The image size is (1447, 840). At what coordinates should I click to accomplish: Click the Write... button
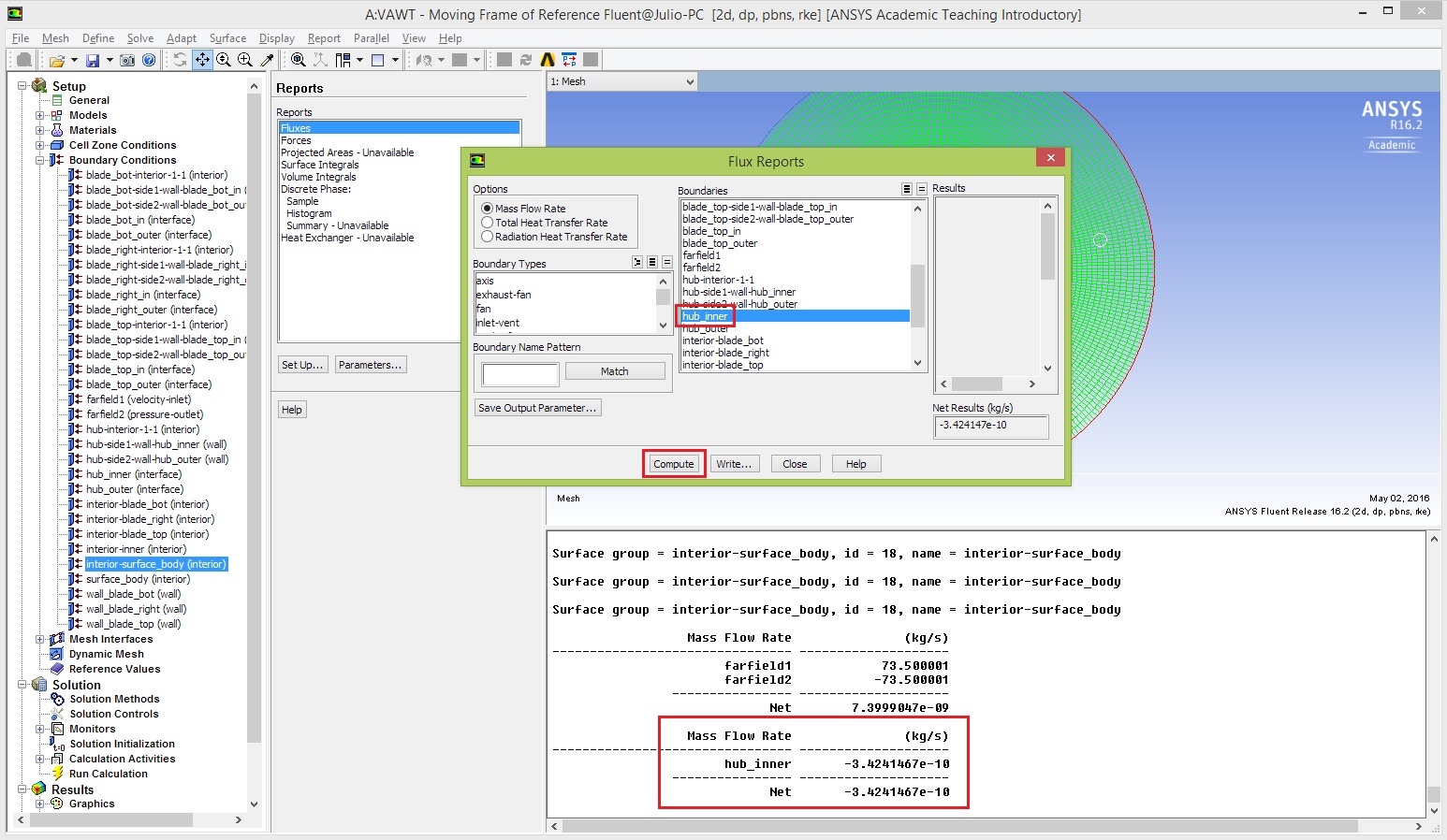tap(734, 464)
